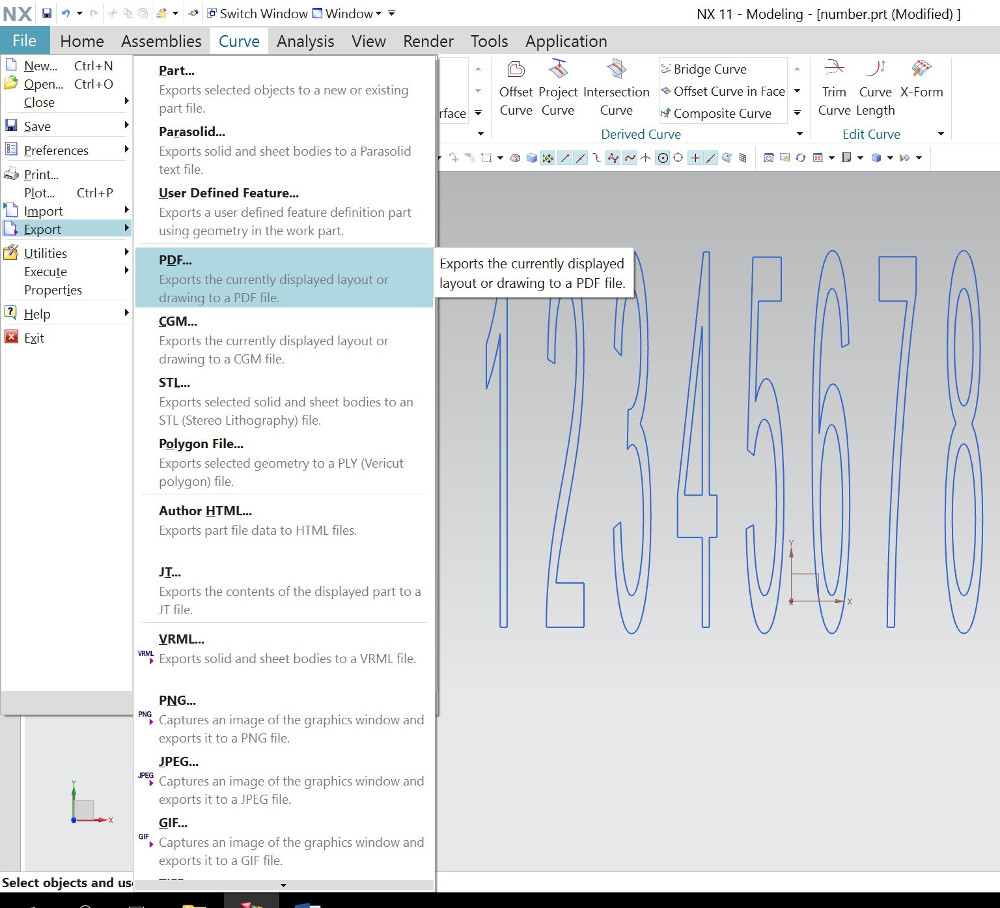This screenshot has height=908, width=1000.
Task: Open the rendering style cube dropdown arrow
Action: [890, 157]
